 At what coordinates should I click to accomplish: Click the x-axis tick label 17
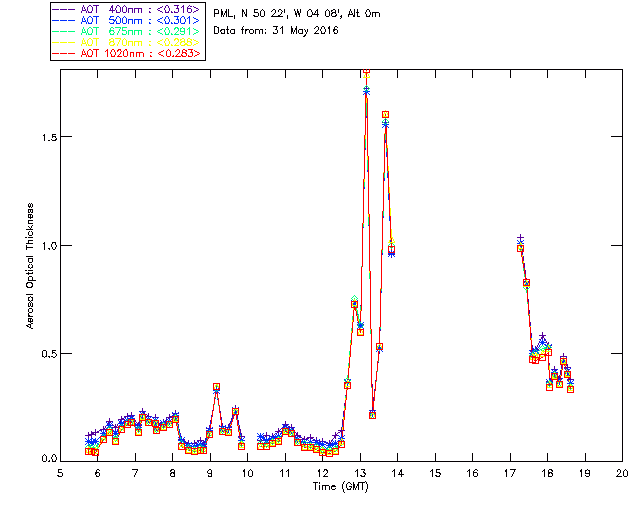510,473
